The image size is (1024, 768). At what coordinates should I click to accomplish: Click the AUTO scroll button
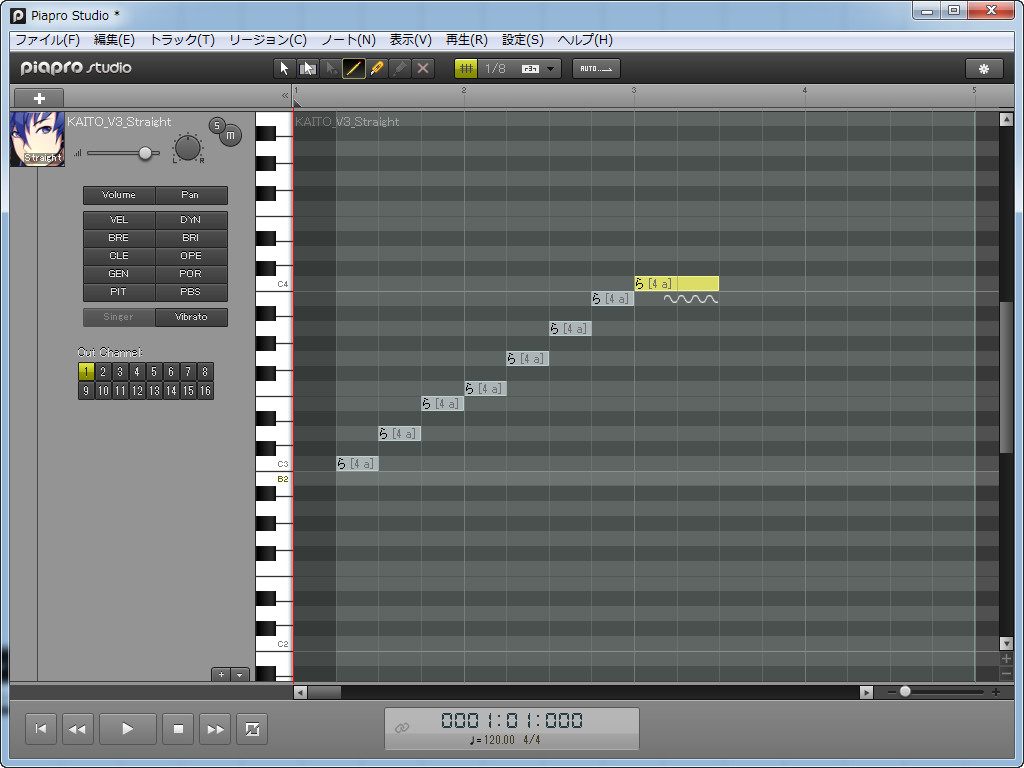596,69
